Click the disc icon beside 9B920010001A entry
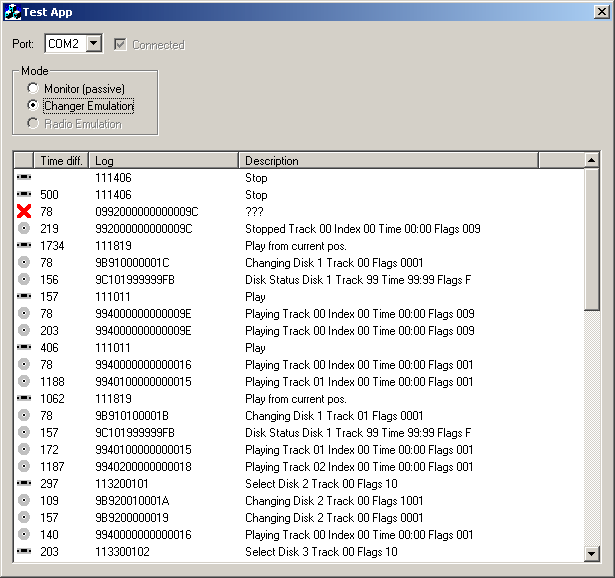Viewport: 615px width, 578px height. click(x=24, y=501)
